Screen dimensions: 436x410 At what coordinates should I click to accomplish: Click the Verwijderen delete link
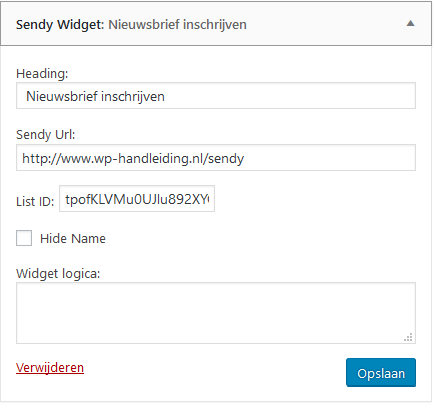tap(50, 368)
